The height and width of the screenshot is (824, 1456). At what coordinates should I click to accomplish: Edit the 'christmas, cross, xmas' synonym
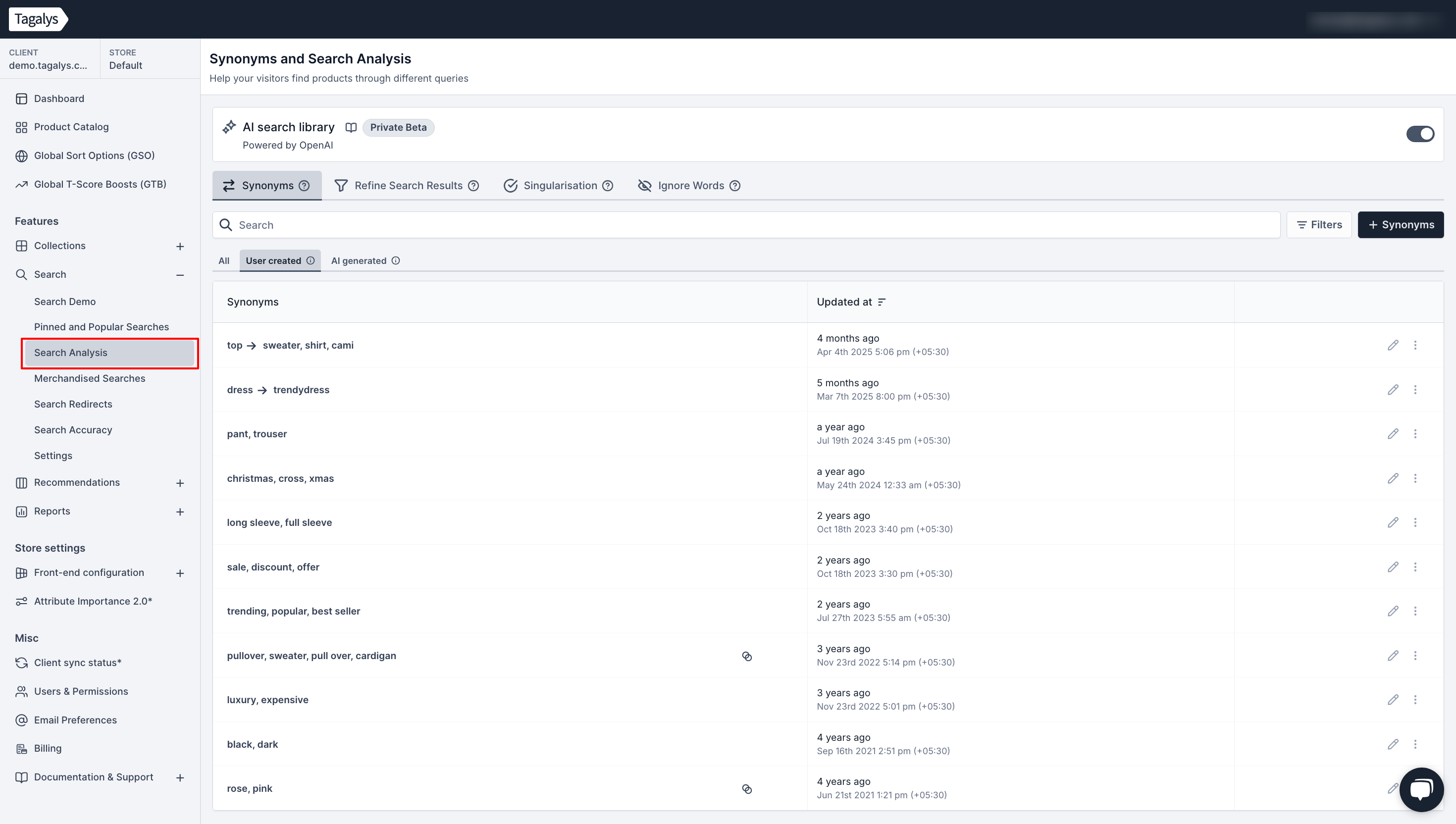pyautogui.click(x=1393, y=478)
